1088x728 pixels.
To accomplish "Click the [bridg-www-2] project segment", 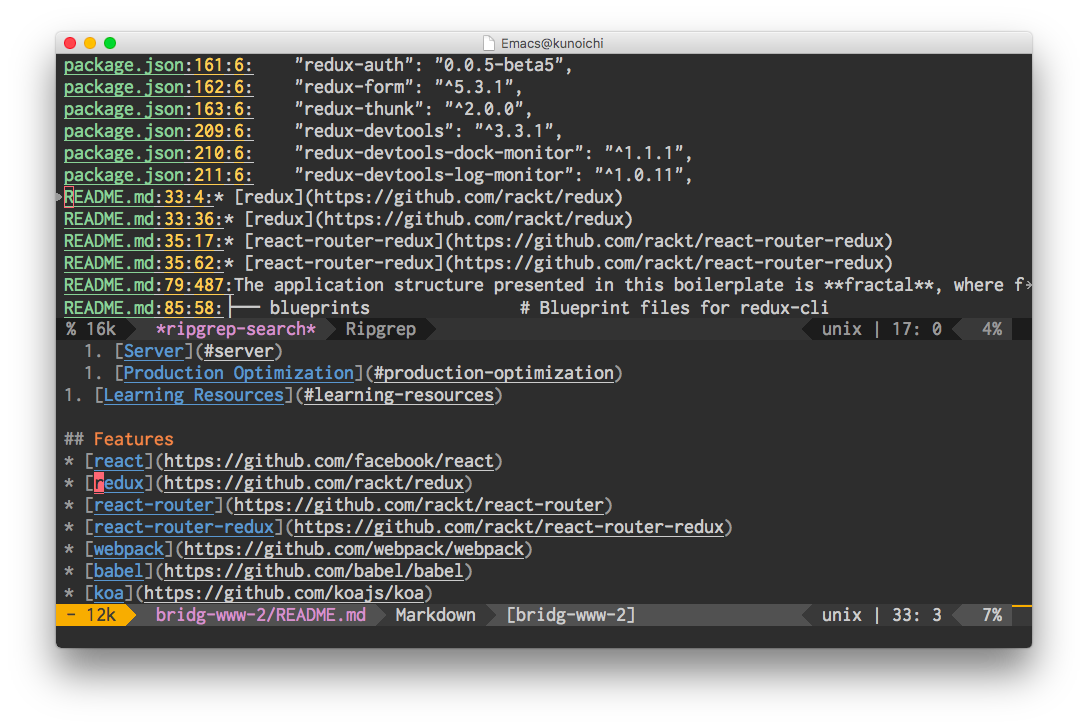I will pos(570,615).
